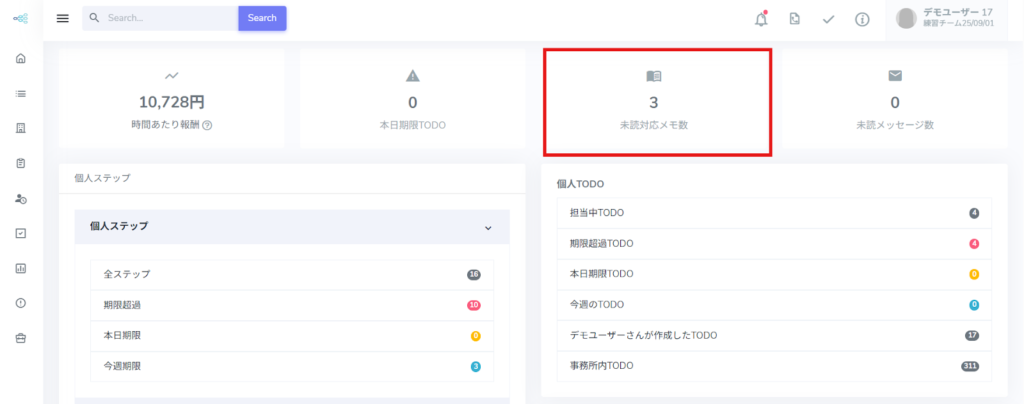Open the list icon in sidebar
The width and height of the screenshot is (1024, 404).
tap(20, 93)
